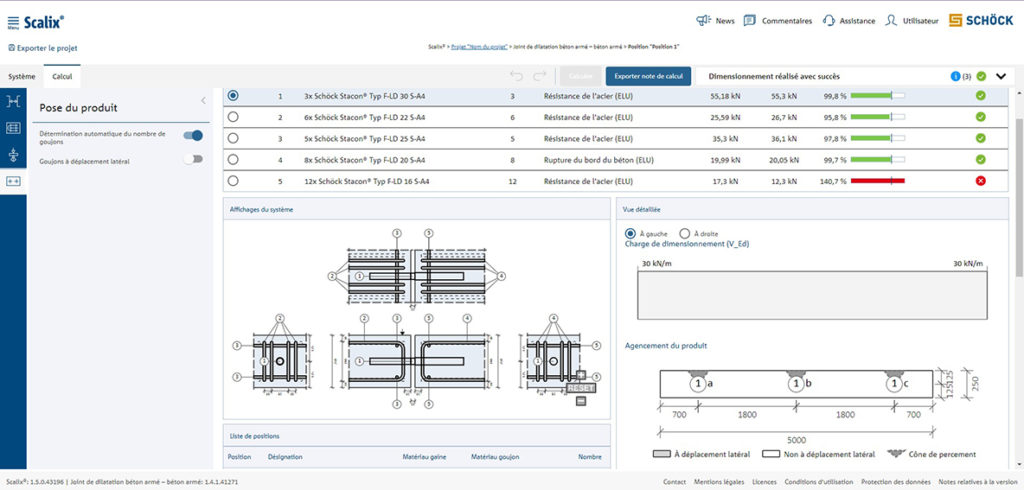Click the blue info messages icon

tap(955, 76)
